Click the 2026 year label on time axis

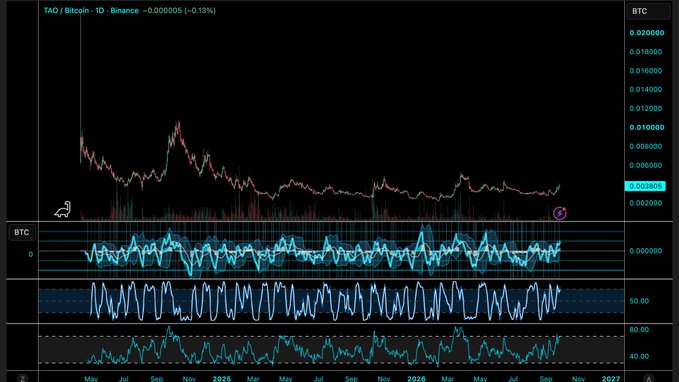coord(416,379)
